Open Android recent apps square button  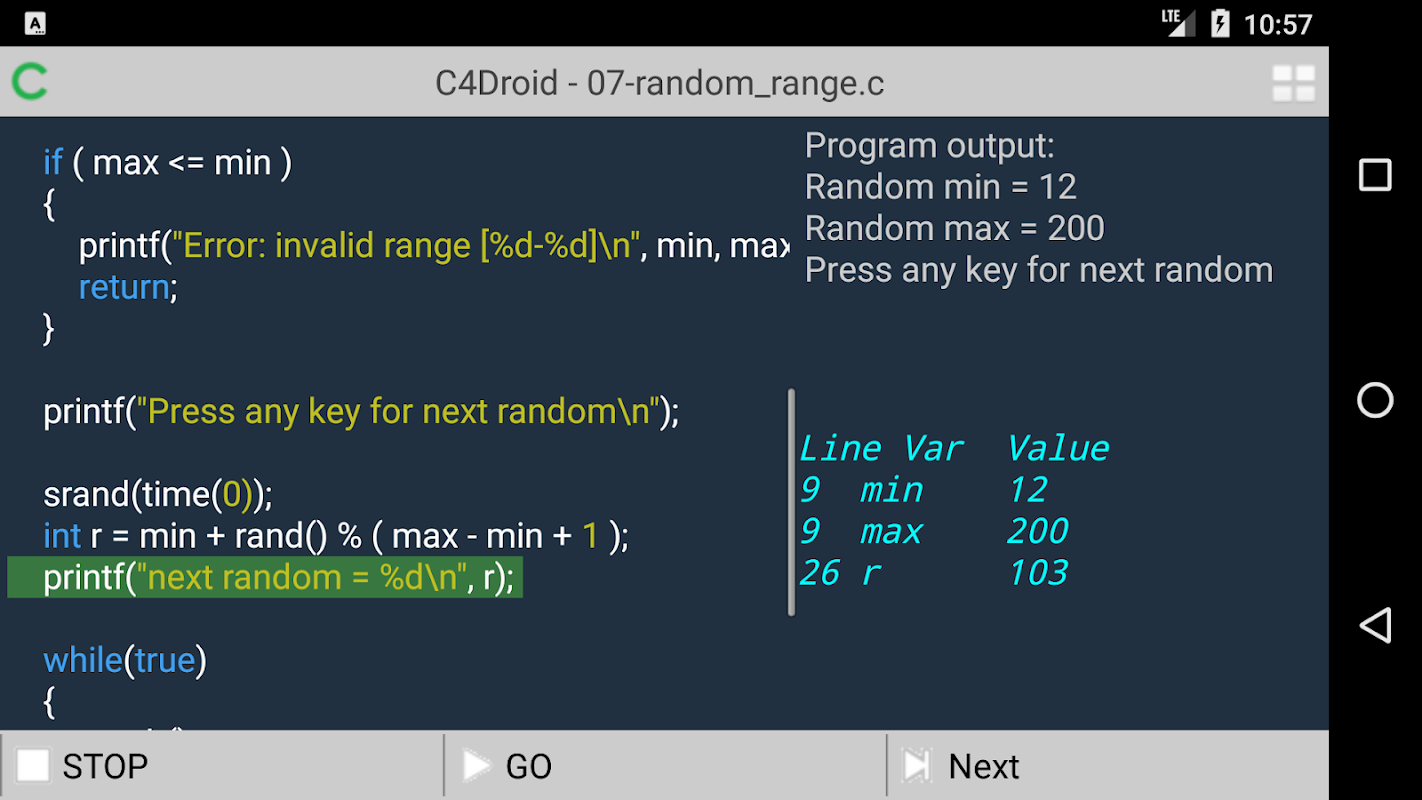pos(1375,175)
